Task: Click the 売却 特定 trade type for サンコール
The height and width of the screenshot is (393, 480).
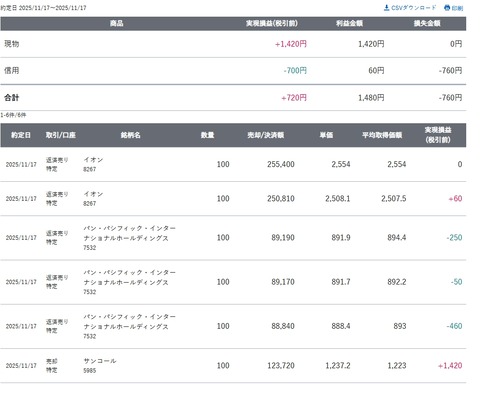Action: (x=52, y=366)
